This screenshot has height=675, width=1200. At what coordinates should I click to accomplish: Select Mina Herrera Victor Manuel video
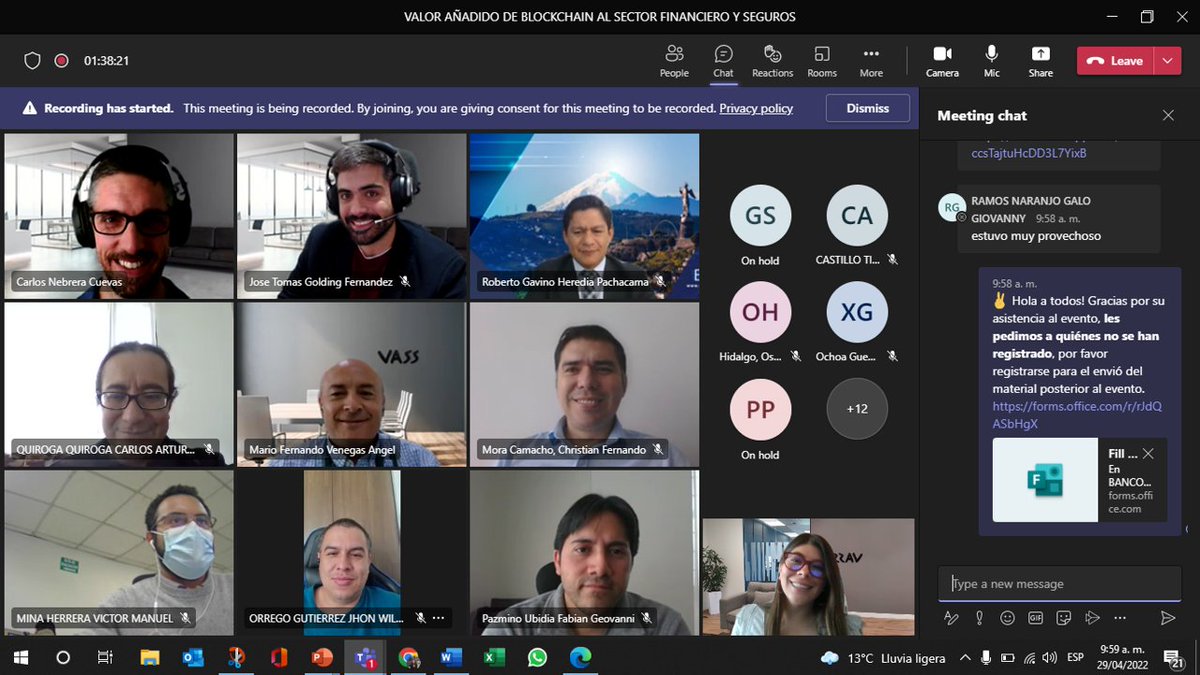119,553
